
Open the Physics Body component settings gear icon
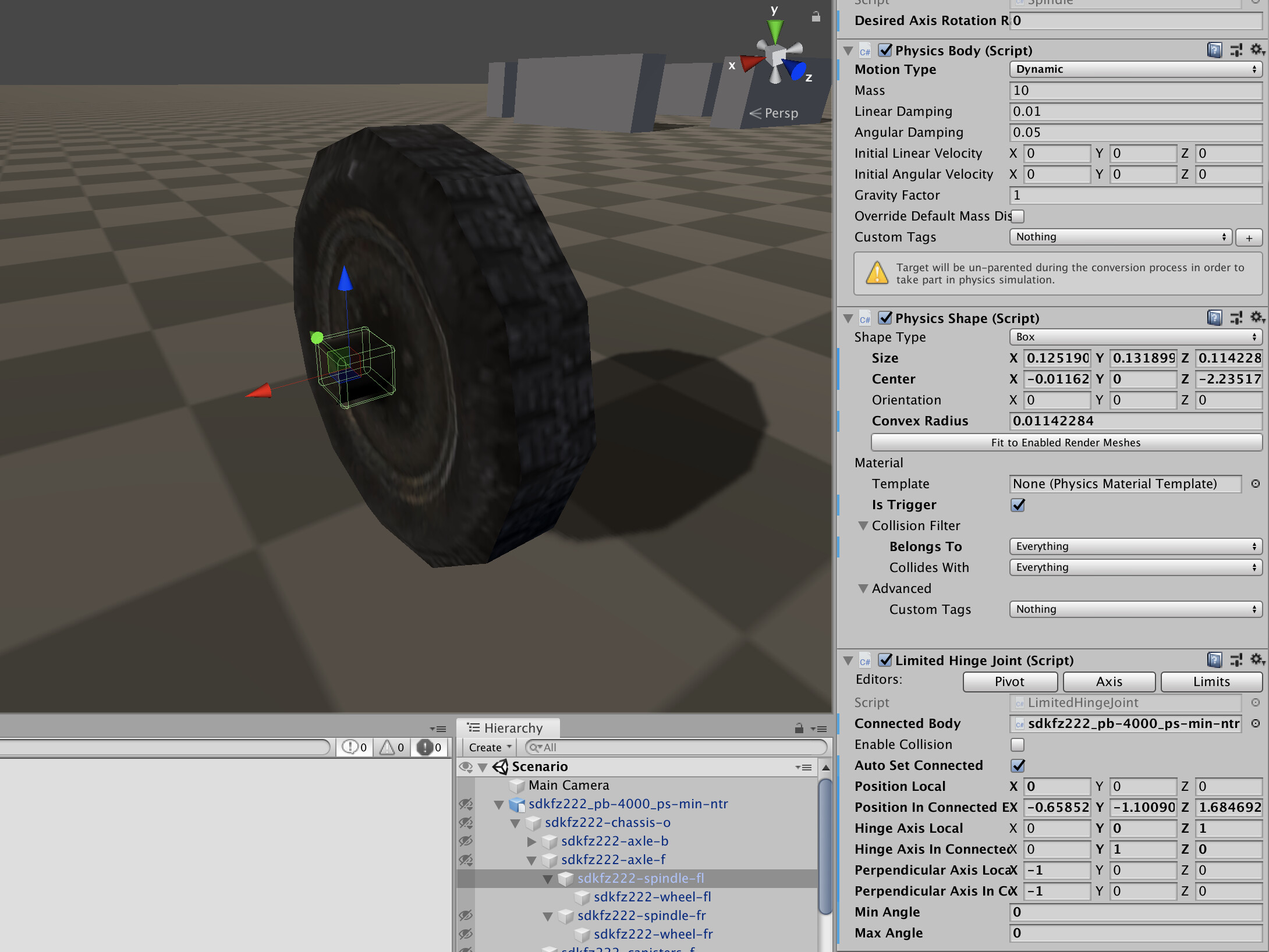(x=1256, y=50)
